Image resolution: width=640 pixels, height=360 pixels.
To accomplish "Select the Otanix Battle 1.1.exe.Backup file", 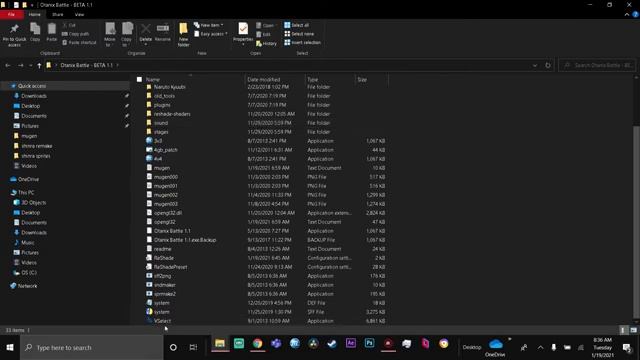I will (184, 240).
